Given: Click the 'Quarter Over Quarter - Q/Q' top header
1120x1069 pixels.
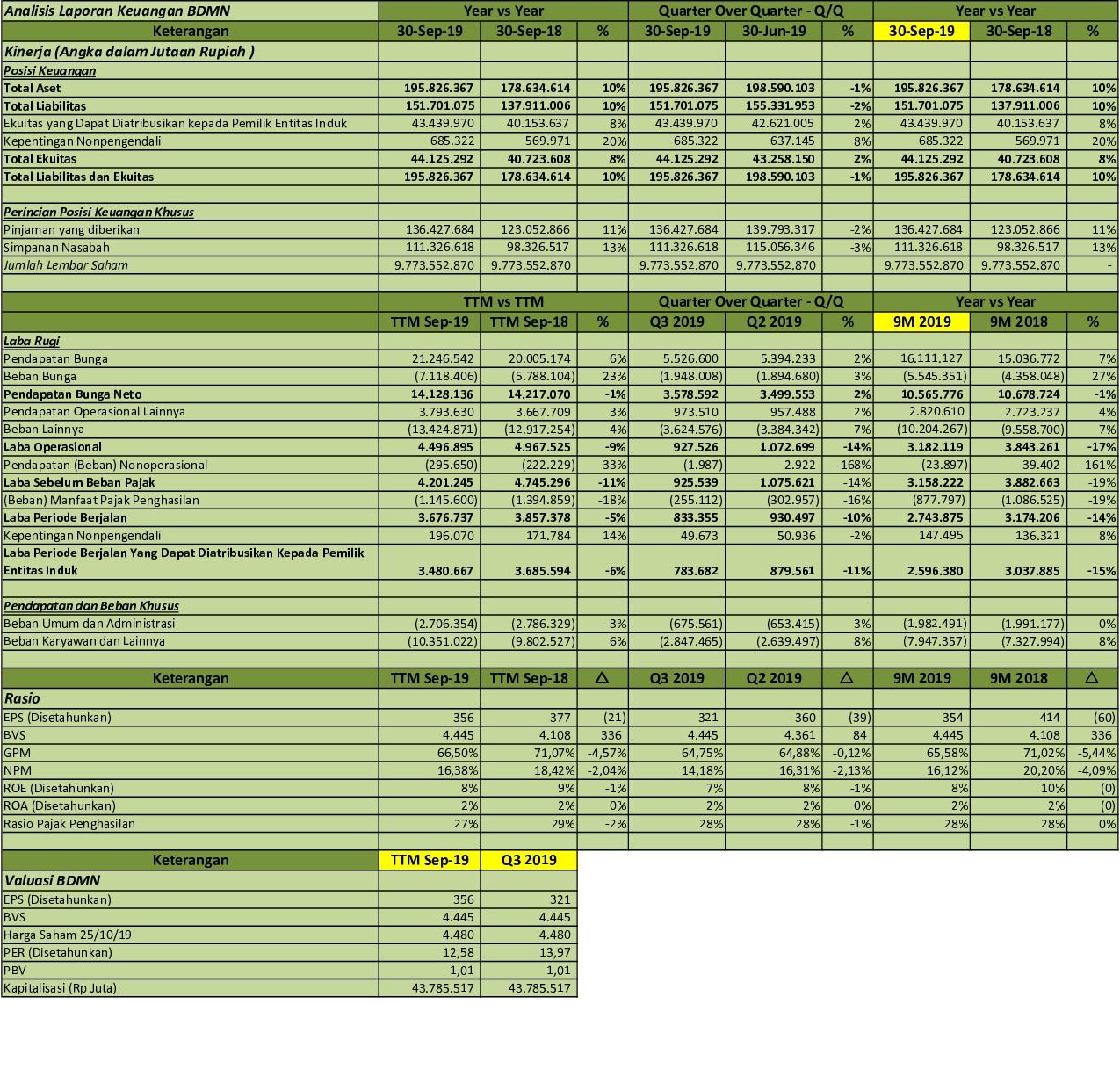Looking at the screenshot, I should pos(751,11).
